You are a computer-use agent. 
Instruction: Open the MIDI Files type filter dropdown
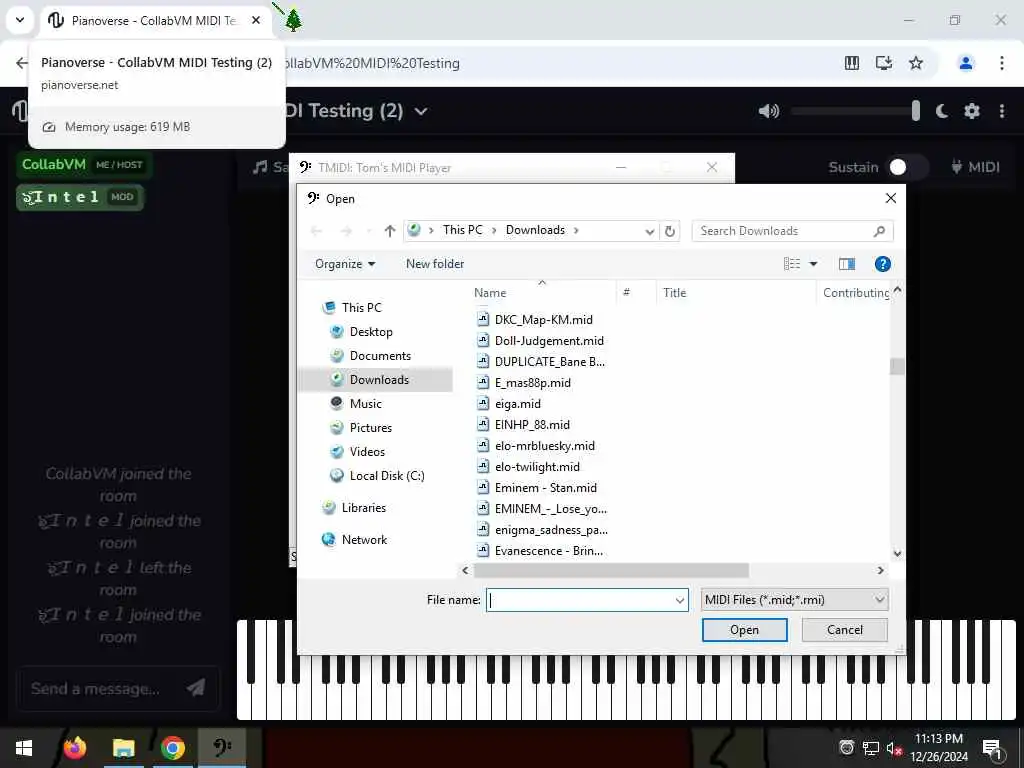(x=795, y=600)
